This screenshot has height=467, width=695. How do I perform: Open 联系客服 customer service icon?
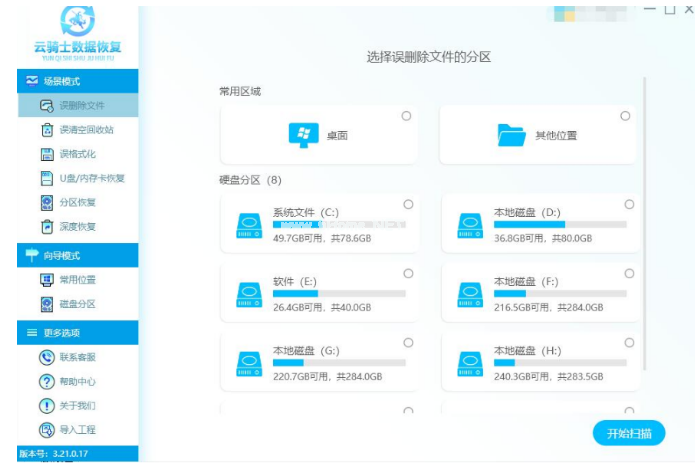(x=46, y=357)
